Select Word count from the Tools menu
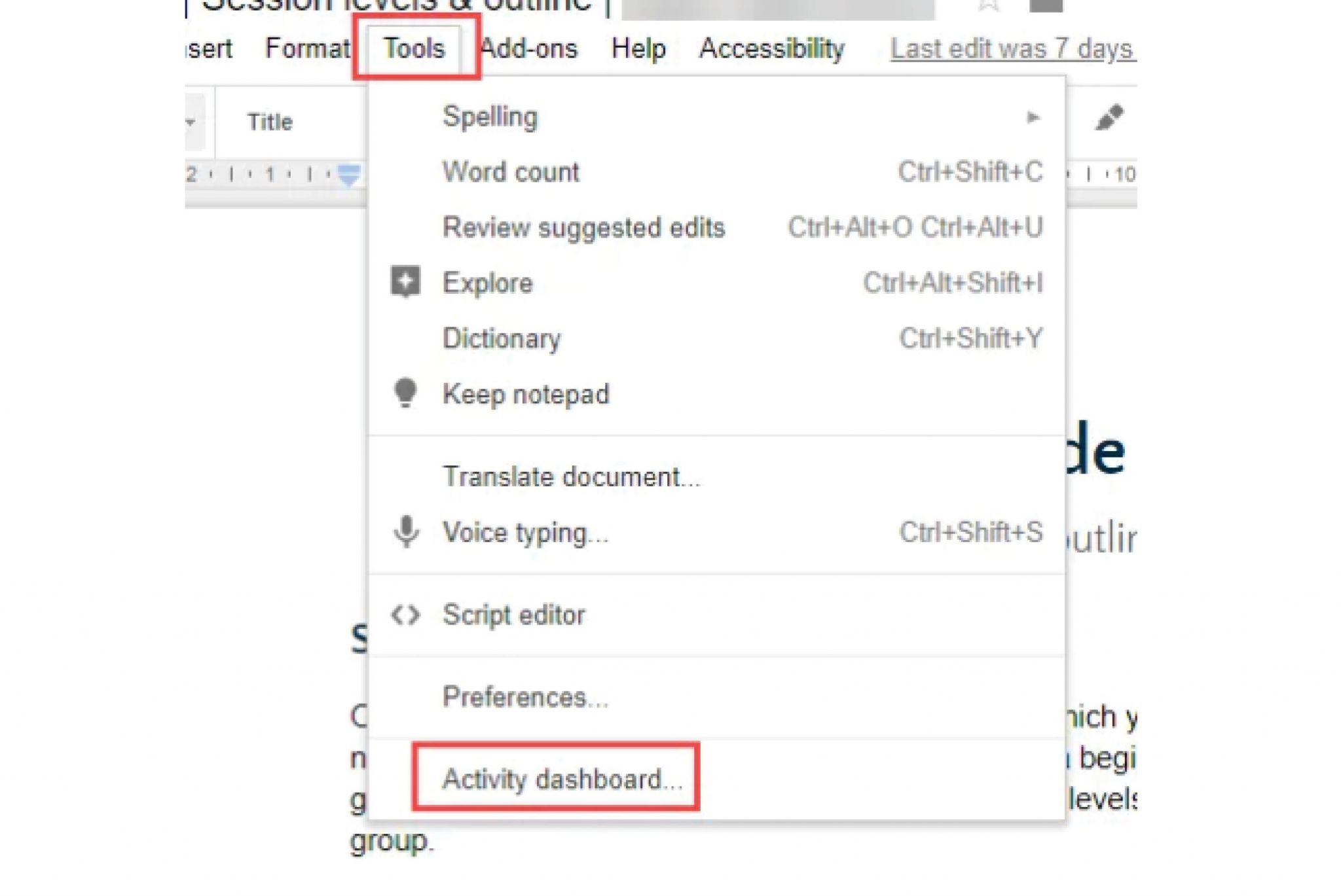Viewport: 1341px width, 896px height. pyautogui.click(x=510, y=171)
